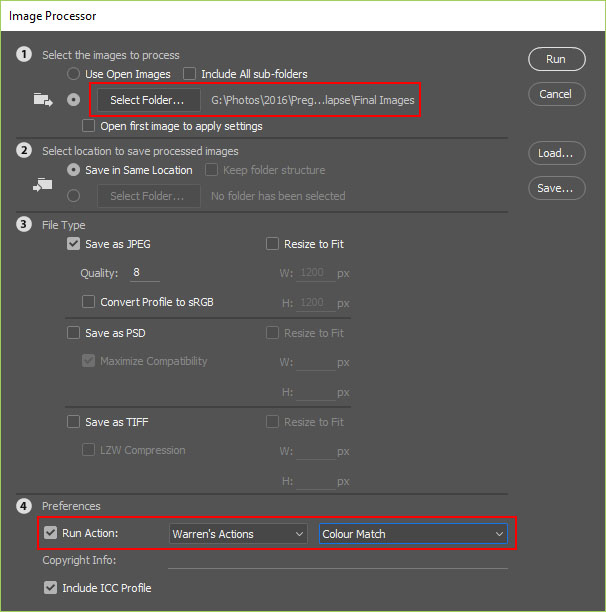Screen dimensions: 606x612
Task: Uncheck Include ICC Profile checkbox
Action: pyautogui.click(x=50, y=587)
